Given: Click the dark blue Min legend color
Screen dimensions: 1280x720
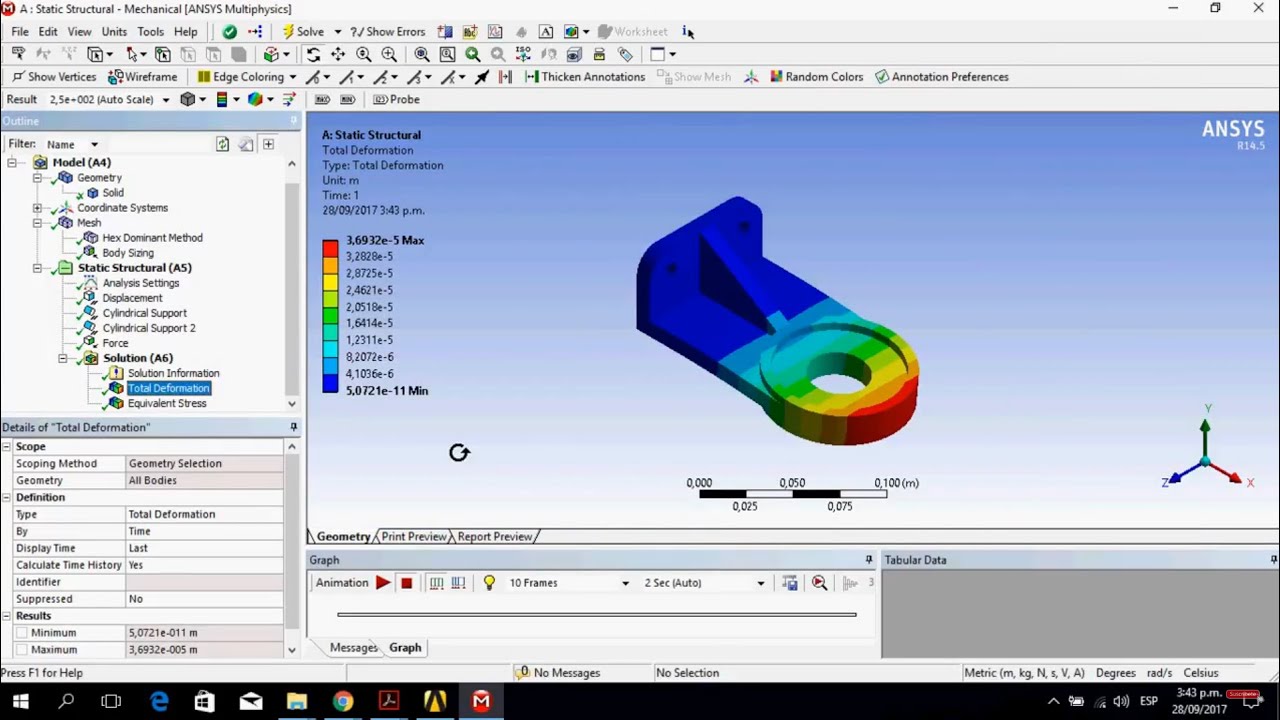Looking at the screenshot, I should point(330,383).
